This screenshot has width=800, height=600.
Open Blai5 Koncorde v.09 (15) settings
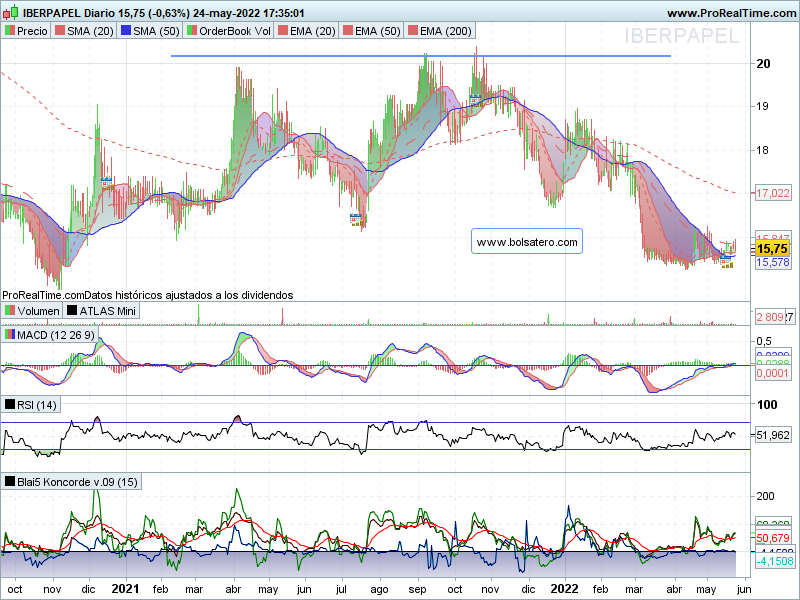71,482
